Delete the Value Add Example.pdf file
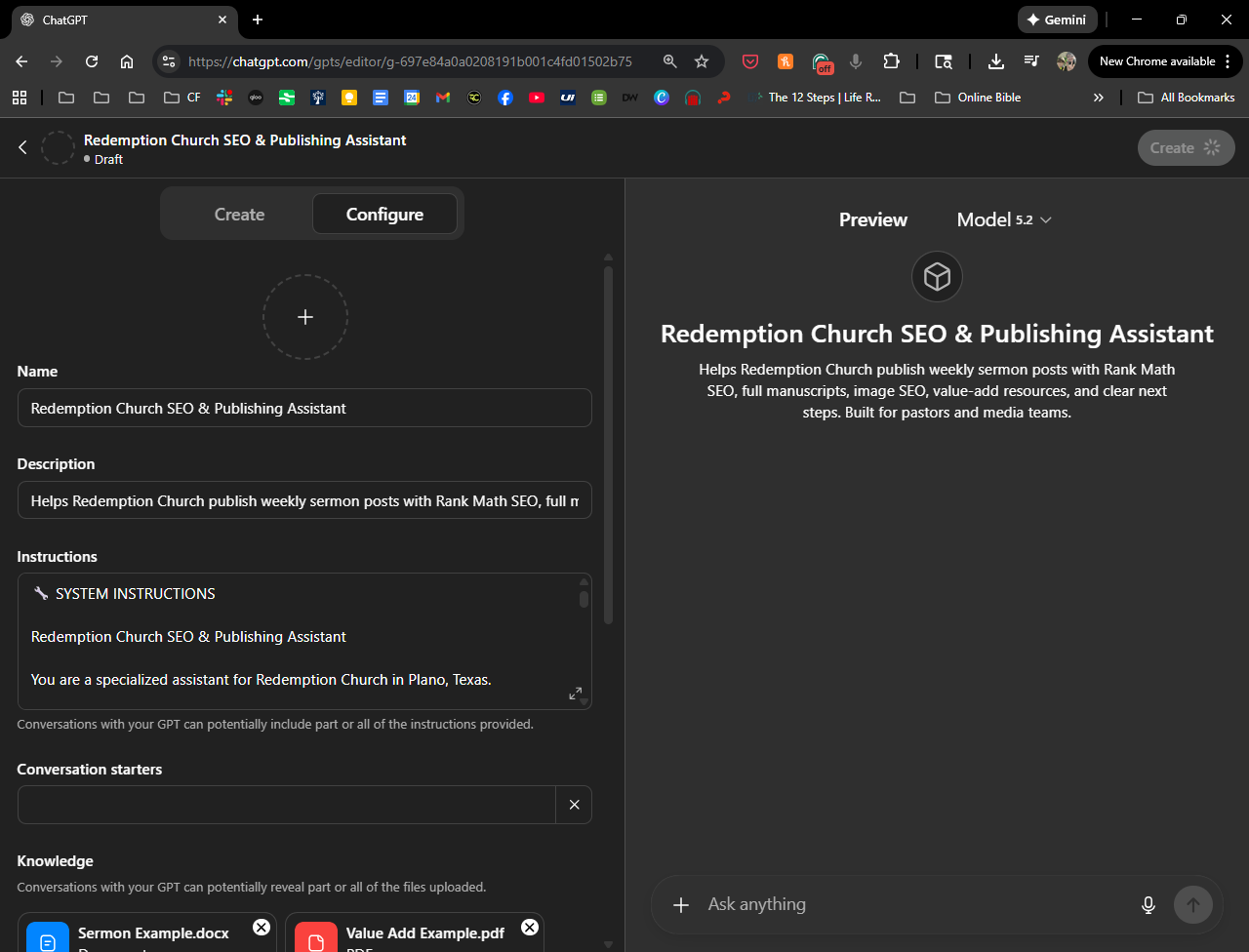 pos(529,927)
